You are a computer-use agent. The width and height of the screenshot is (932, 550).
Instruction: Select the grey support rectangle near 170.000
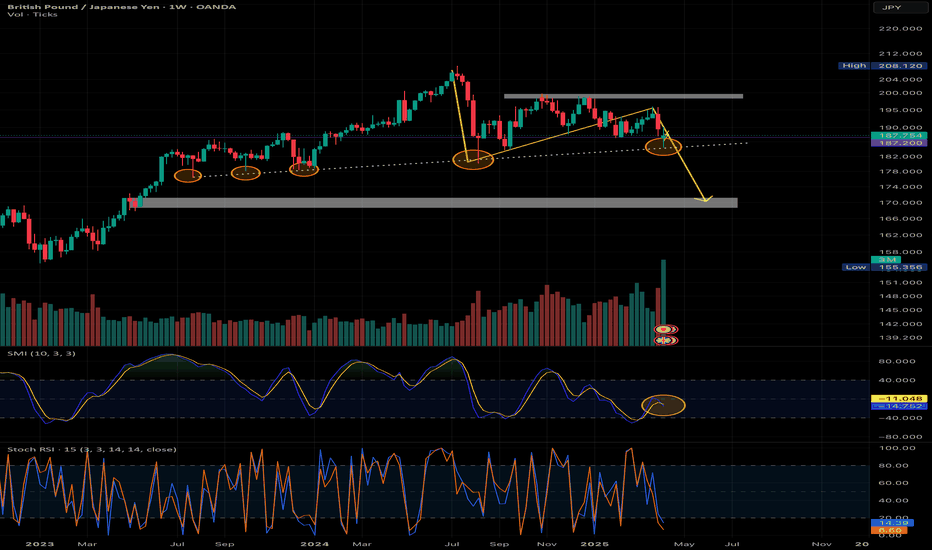(x=433, y=203)
